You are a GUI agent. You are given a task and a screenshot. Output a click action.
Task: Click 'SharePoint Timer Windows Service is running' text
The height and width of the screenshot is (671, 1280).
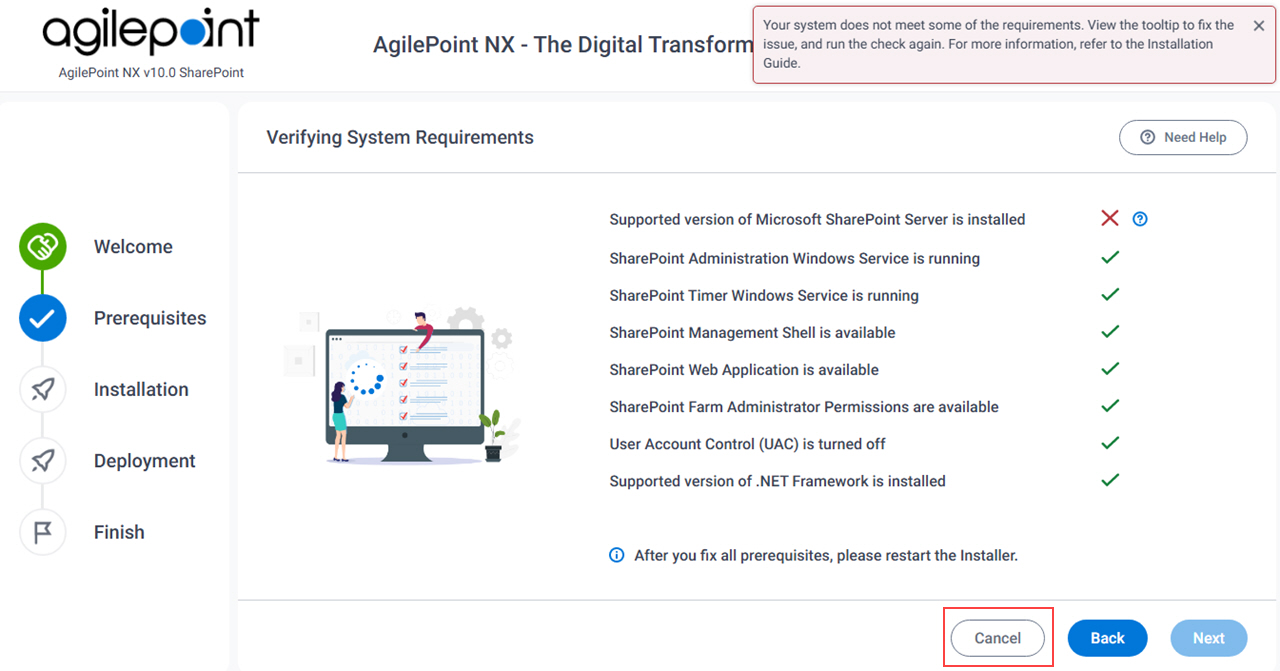coord(764,295)
